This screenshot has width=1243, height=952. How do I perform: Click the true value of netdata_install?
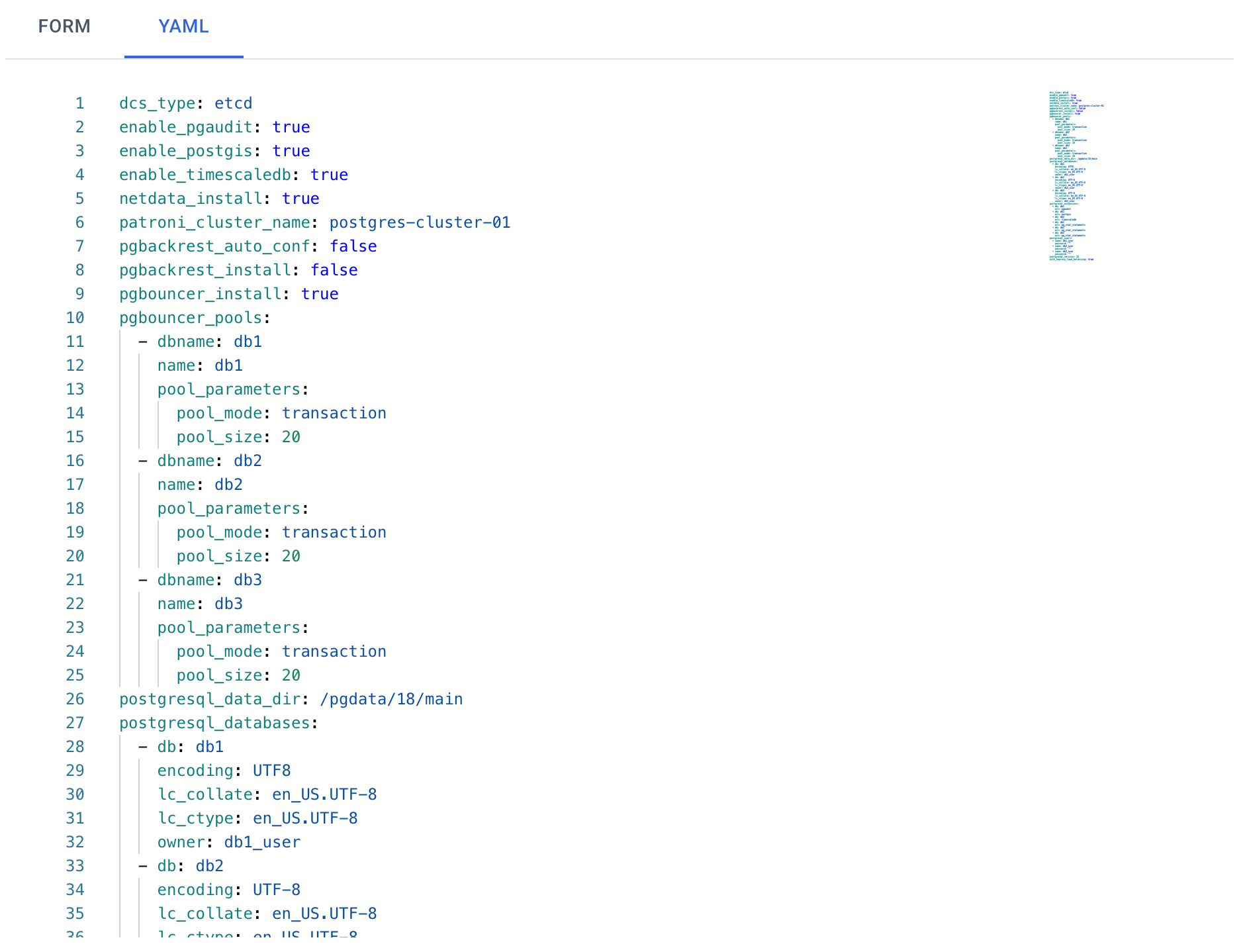[300, 199]
